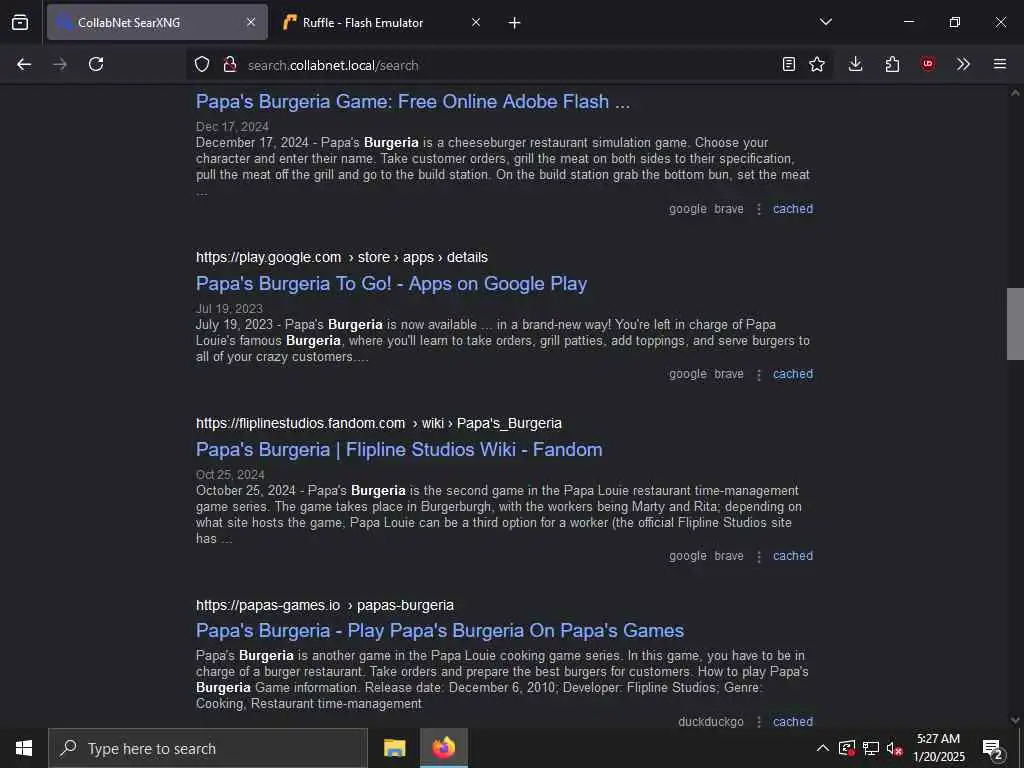Click Jul 19, 2023 result date
This screenshot has width=1024, height=768.
coord(229,309)
